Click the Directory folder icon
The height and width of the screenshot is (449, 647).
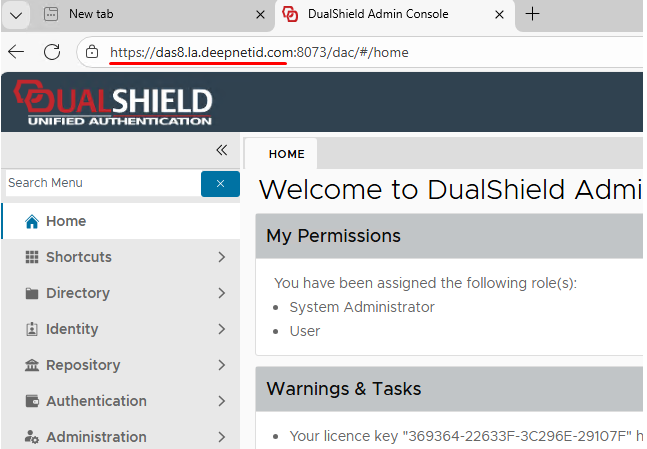[31, 293]
